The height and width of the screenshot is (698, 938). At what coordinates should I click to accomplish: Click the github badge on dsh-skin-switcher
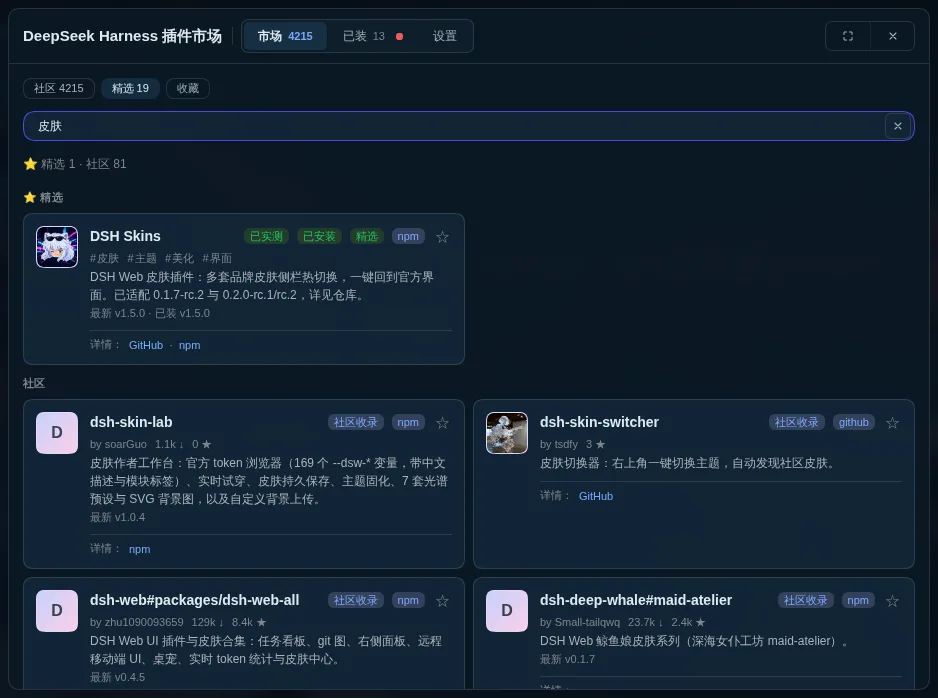coord(854,422)
